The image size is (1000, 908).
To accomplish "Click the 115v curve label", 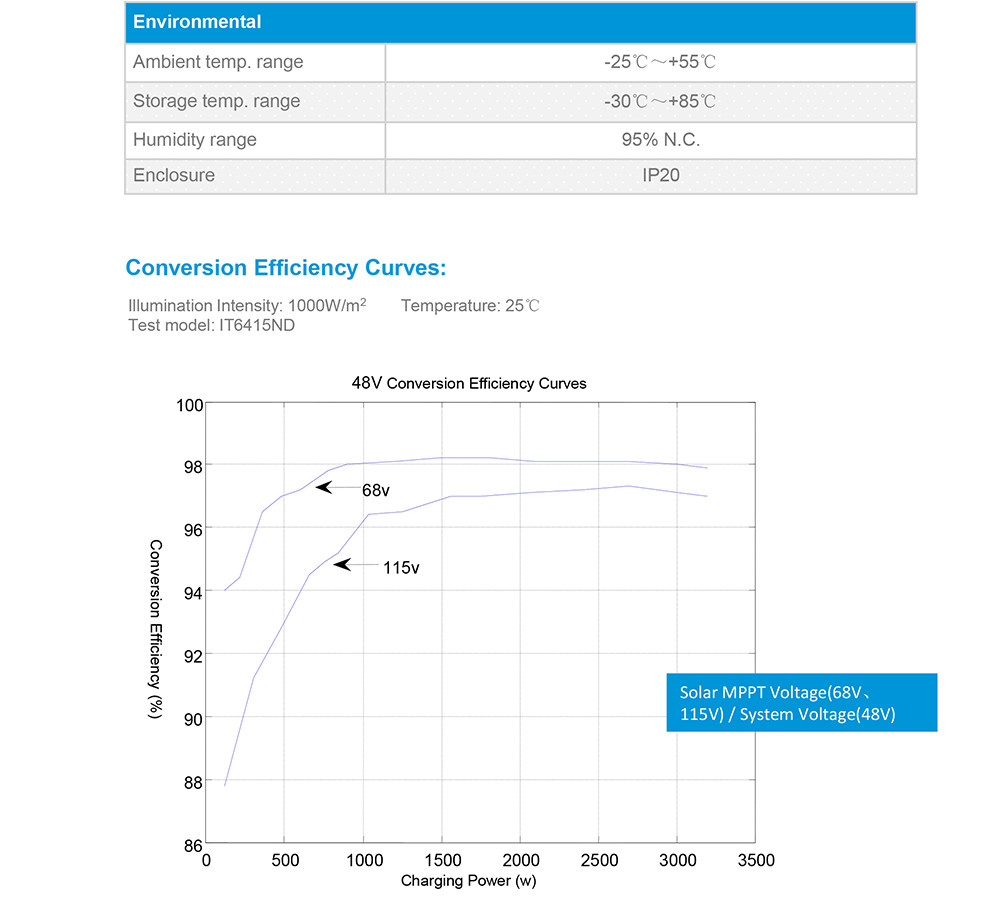I will (401, 568).
